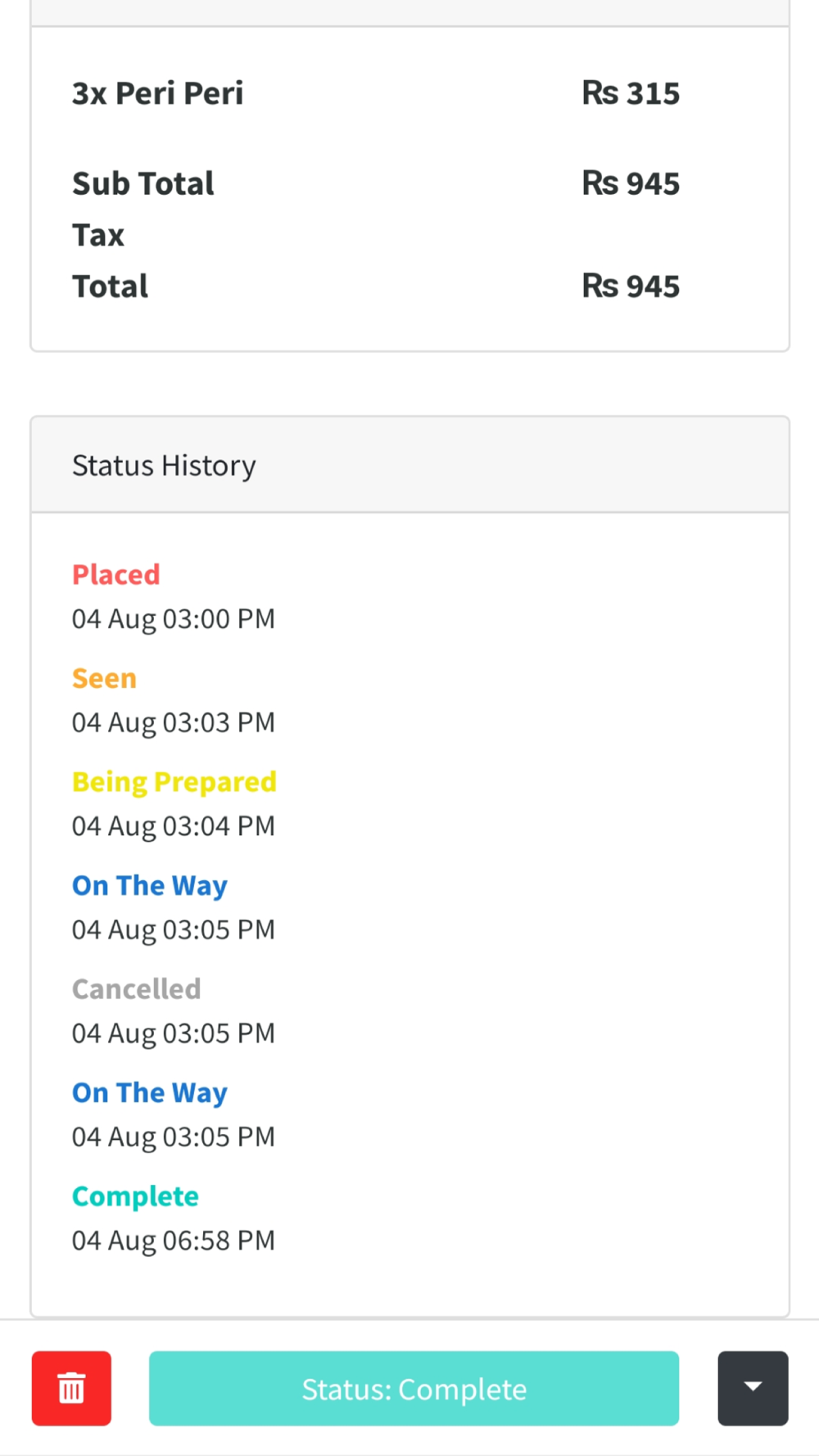
Task: Select the Placed status entry
Action: [116, 574]
